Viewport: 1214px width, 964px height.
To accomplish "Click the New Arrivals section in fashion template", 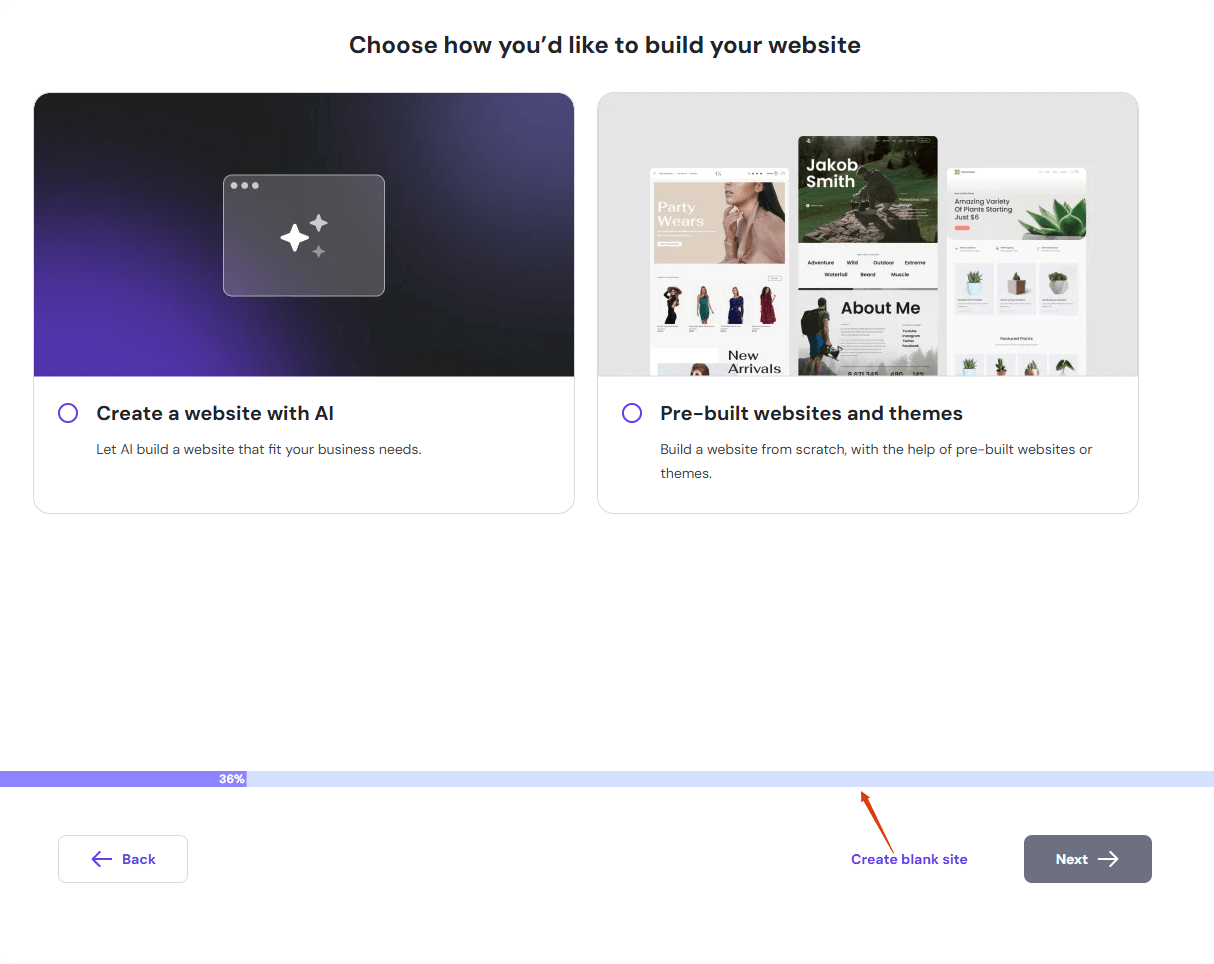I will pos(754,361).
